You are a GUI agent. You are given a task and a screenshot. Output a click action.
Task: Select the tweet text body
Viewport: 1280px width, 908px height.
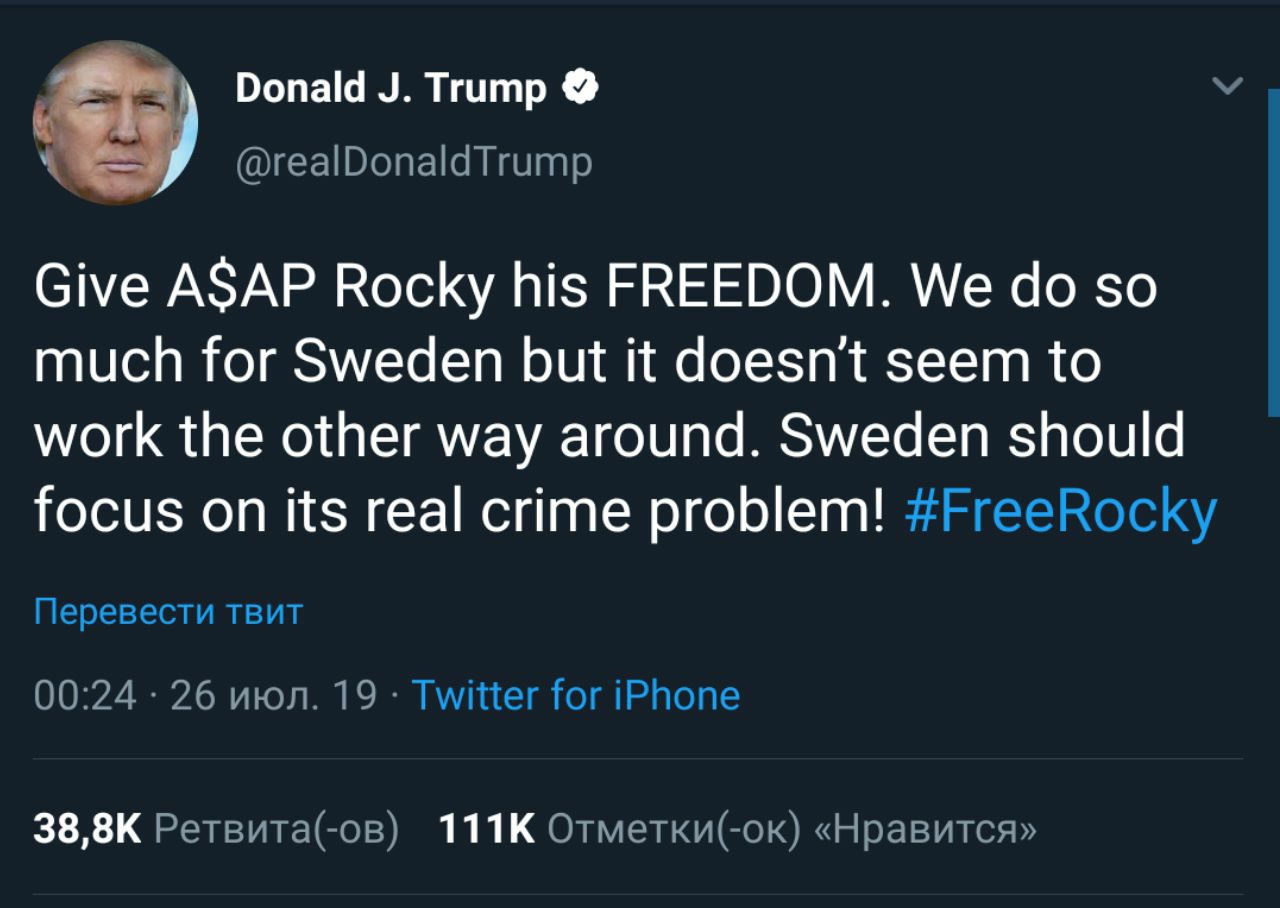(626, 400)
